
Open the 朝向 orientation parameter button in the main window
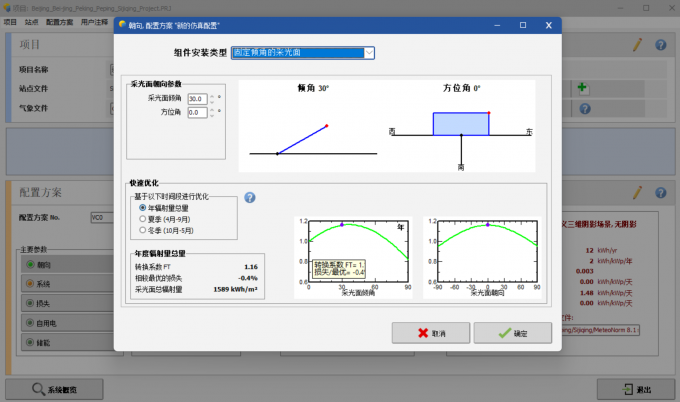68,264
